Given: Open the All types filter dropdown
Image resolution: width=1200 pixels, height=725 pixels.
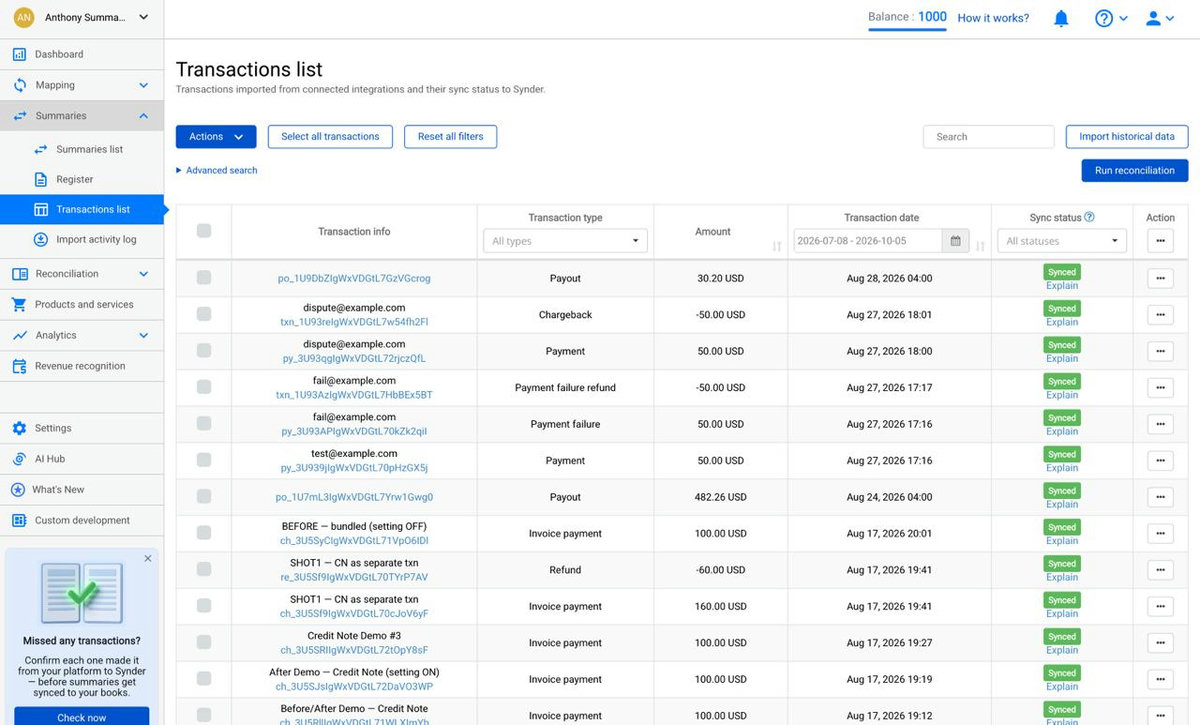Looking at the screenshot, I should pos(566,241).
